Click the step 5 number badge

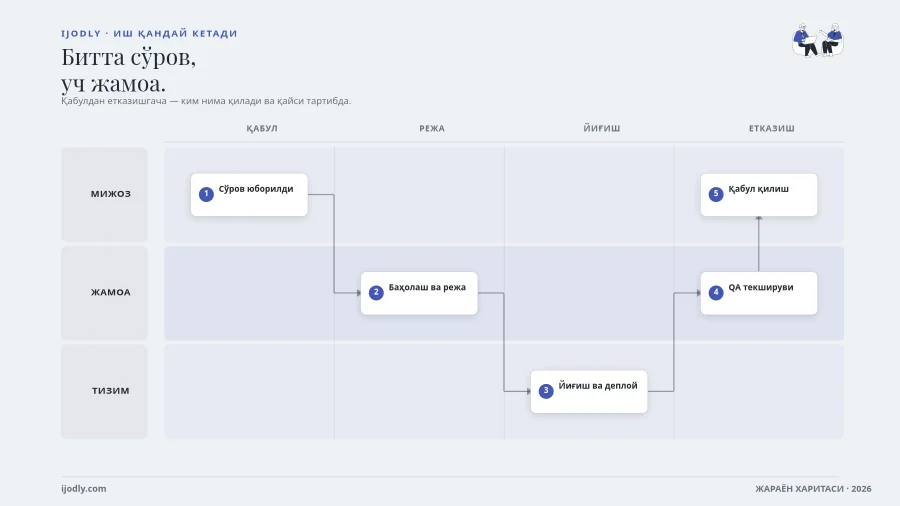coord(716,194)
